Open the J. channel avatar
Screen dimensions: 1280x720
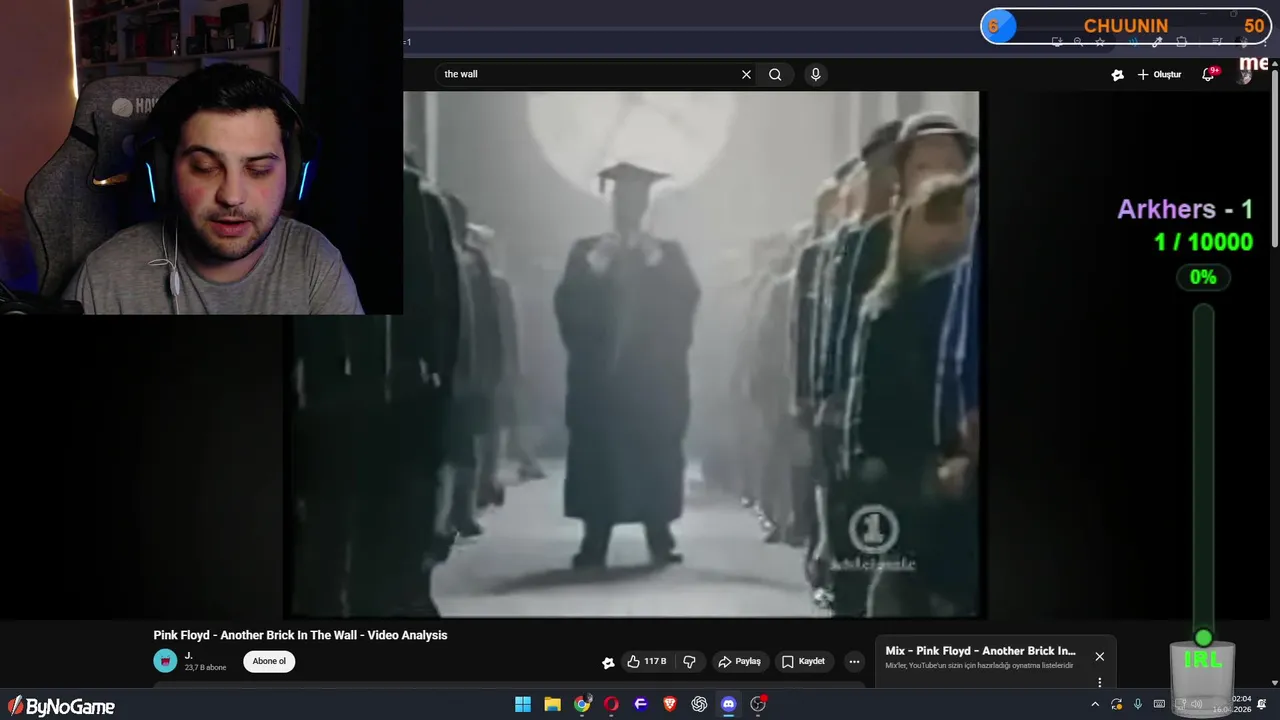point(165,661)
